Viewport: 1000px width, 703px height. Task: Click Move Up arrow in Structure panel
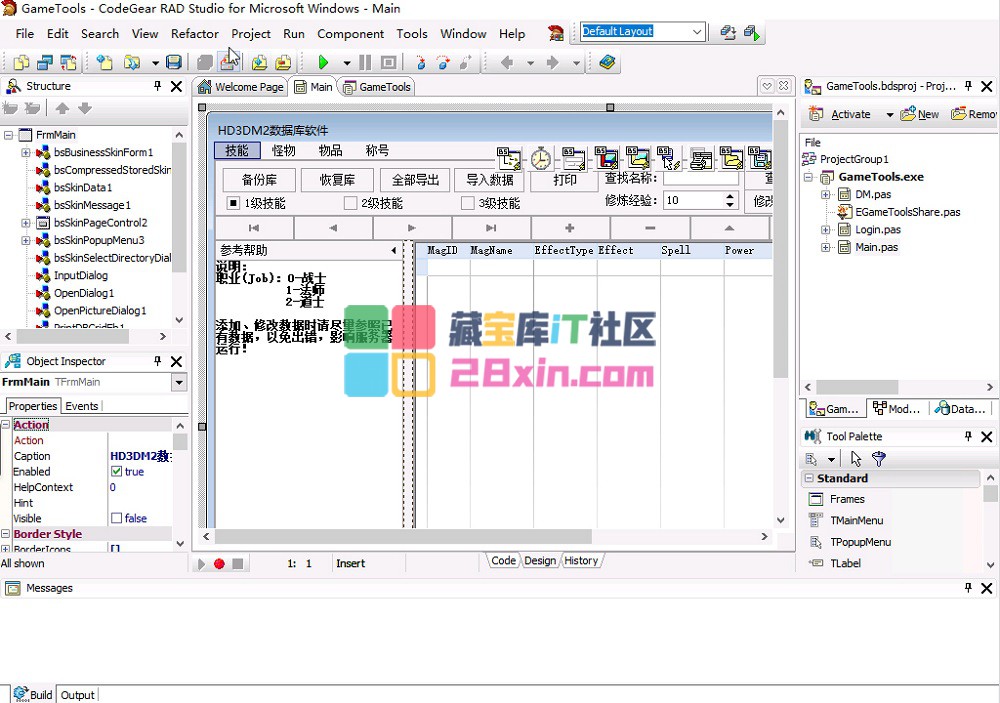(x=62, y=108)
